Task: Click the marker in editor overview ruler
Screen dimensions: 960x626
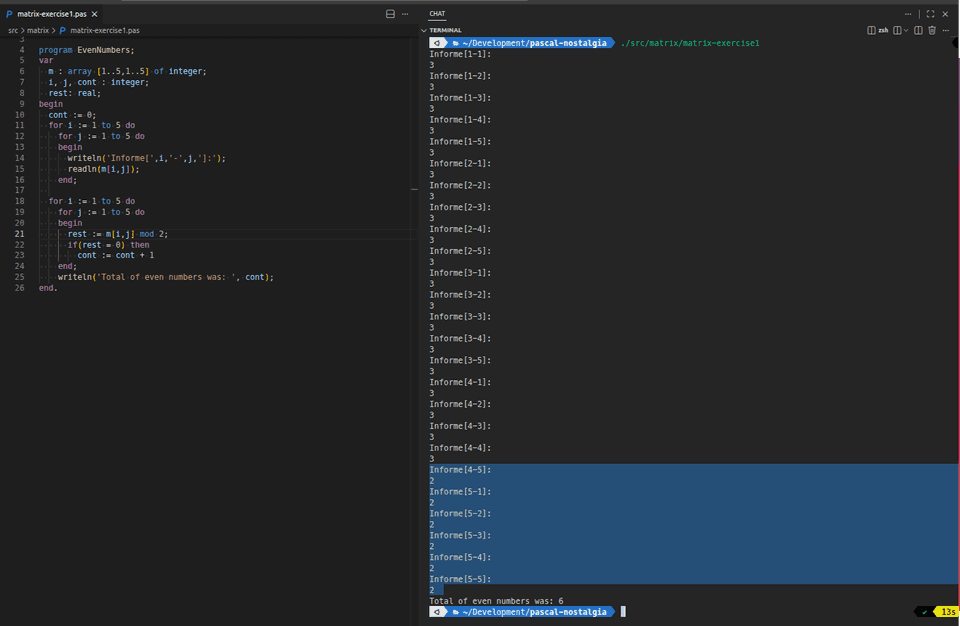Action: coord(413,188)
